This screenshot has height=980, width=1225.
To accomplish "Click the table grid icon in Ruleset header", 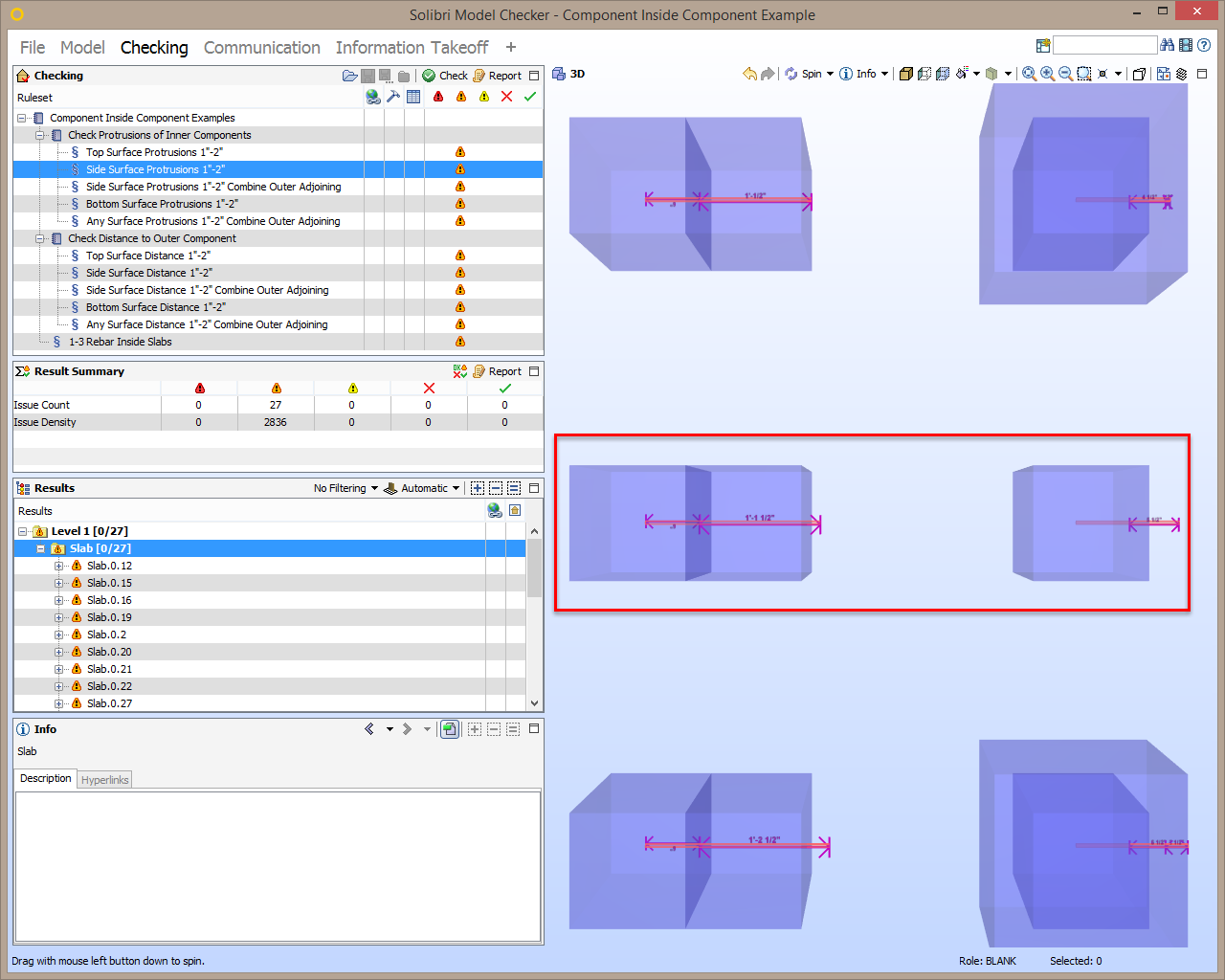I will point(413,97).
